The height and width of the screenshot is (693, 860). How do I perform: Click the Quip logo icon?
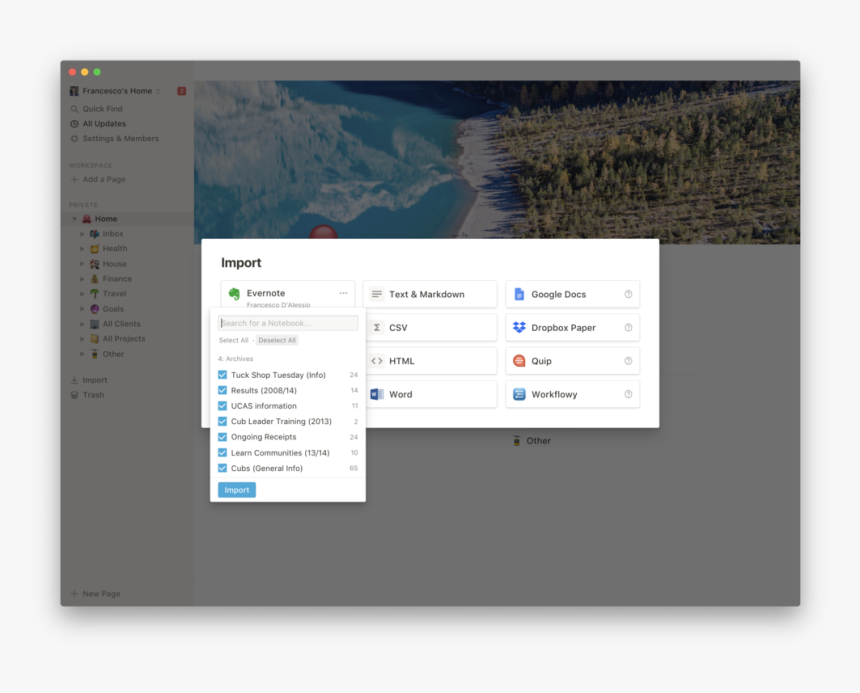coord(519,361)
